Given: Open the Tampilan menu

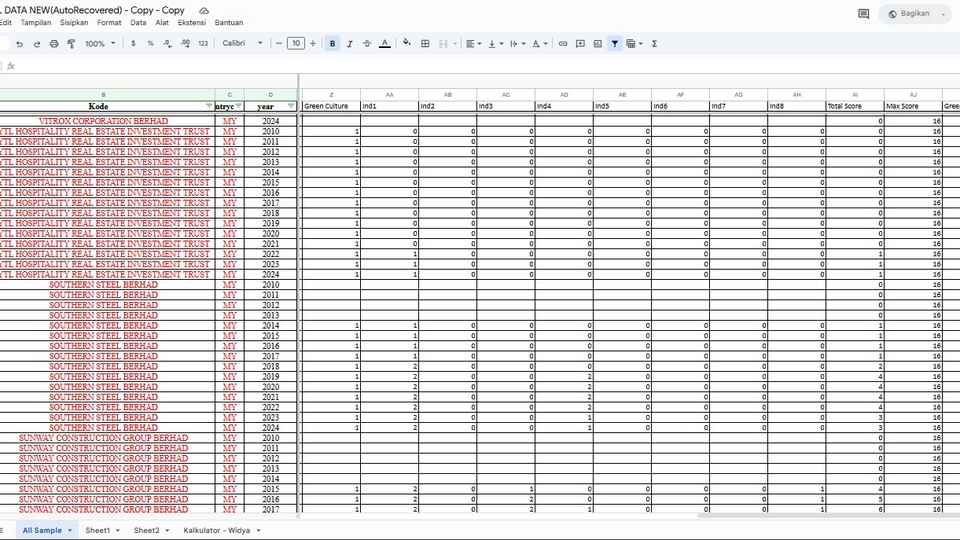Looking at the screenshot, I should [x=36, y=23].
